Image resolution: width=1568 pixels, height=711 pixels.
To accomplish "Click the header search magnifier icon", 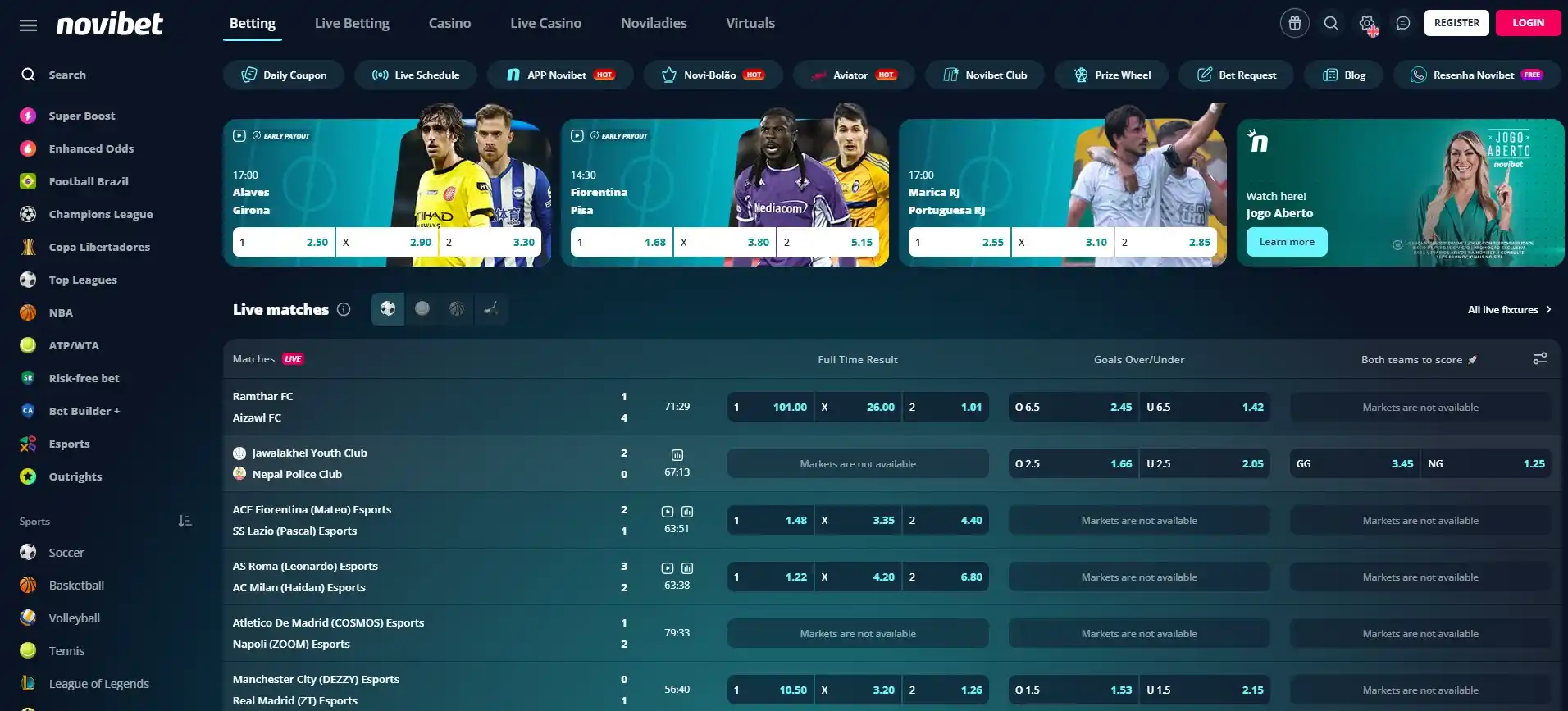I will pos(1331,23).
